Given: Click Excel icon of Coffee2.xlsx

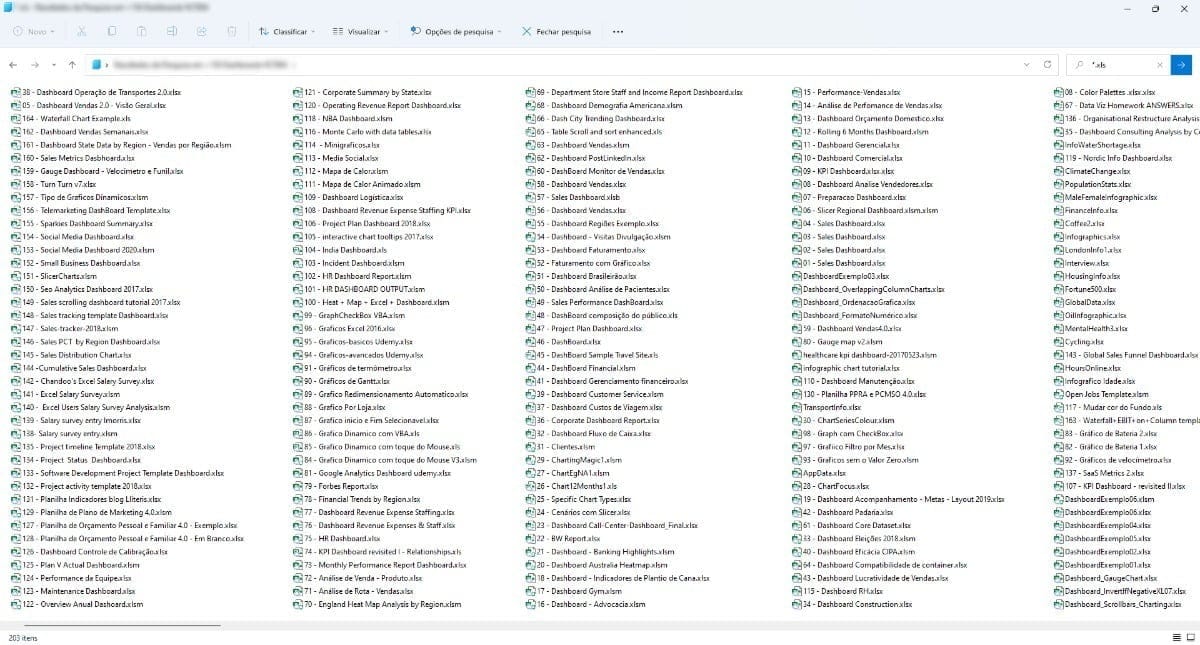Looking at the screenshot, I should coord(1059,224).
